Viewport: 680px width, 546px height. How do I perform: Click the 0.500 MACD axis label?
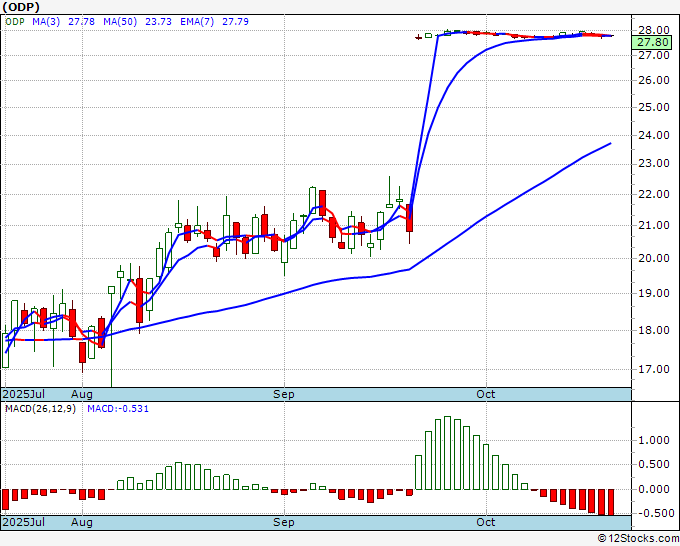(x=654, y=464)
